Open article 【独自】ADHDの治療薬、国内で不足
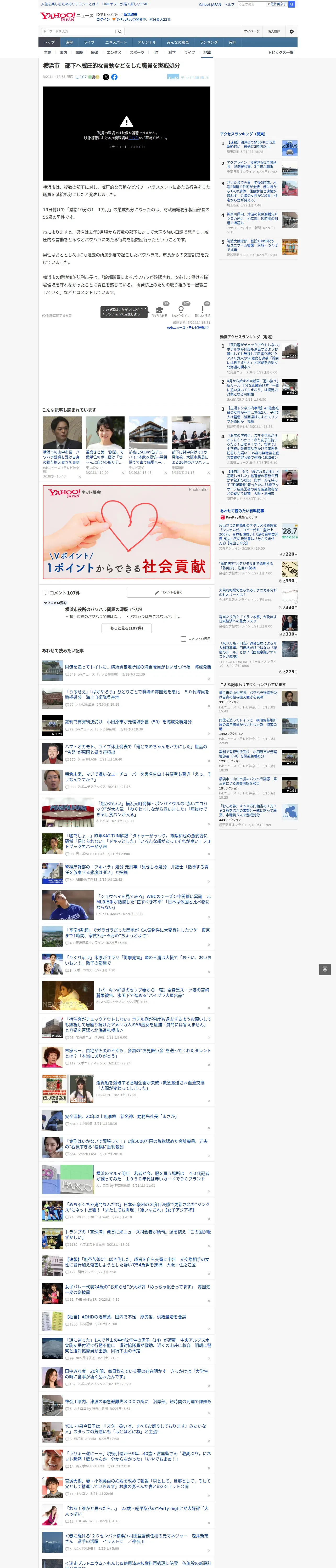 [x=126, y=1317]
